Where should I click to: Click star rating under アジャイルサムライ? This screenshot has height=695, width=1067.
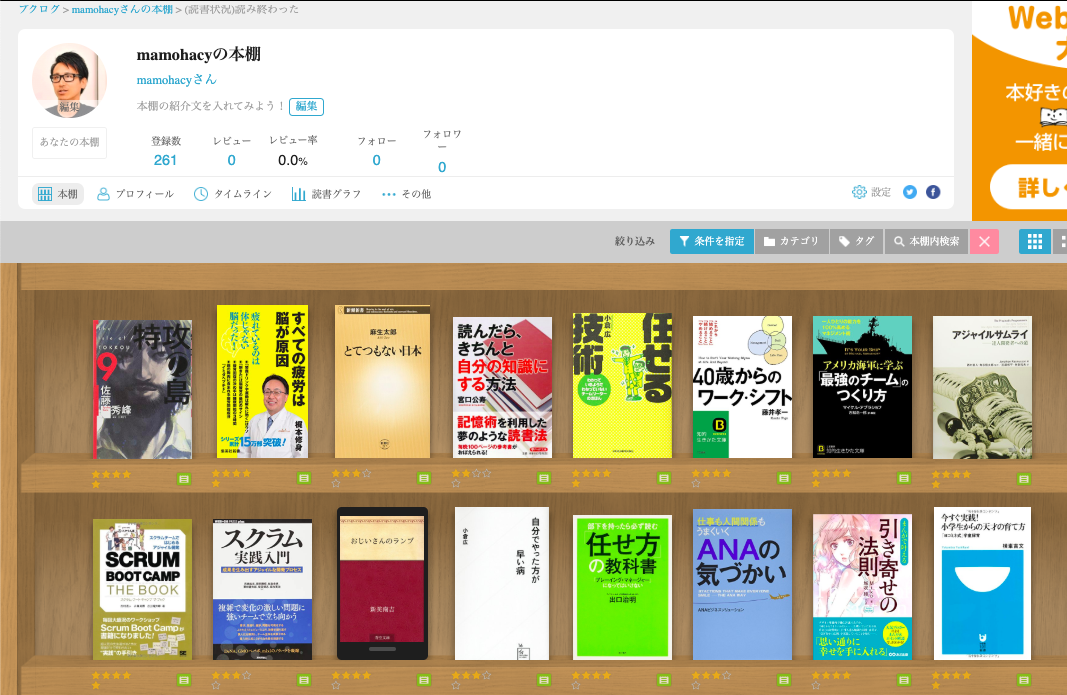(951, 479)
